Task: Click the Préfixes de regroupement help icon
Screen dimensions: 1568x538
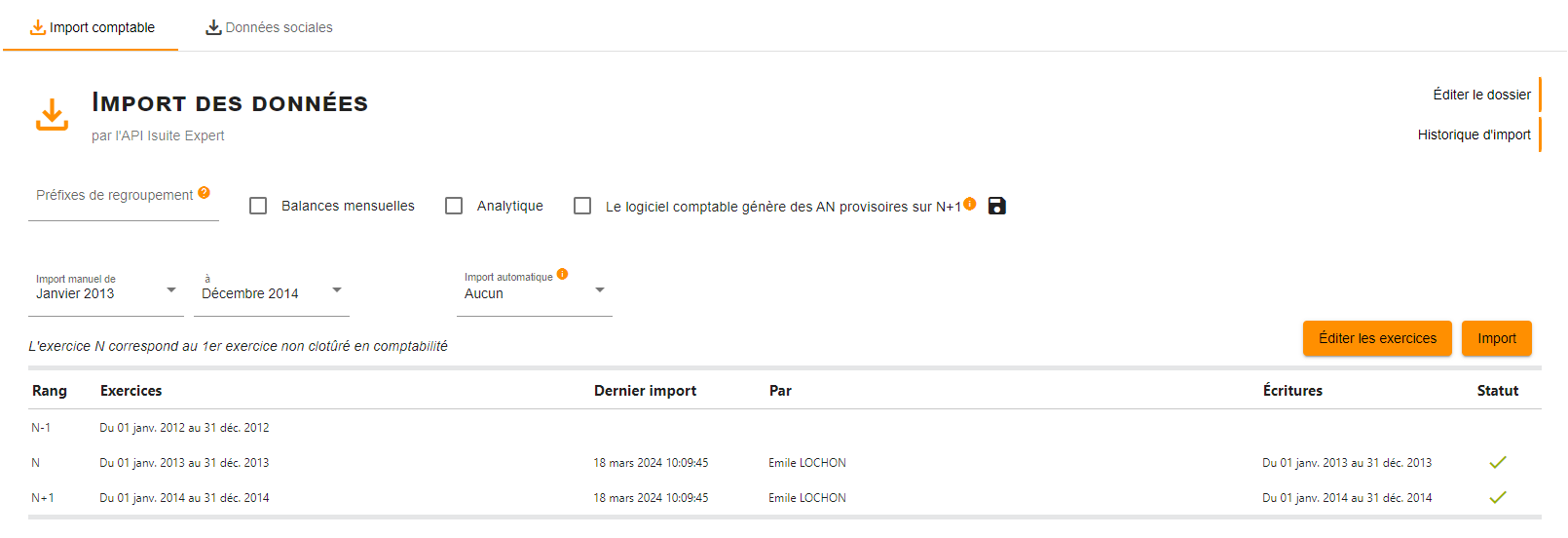Action: [x=205, y=192]
